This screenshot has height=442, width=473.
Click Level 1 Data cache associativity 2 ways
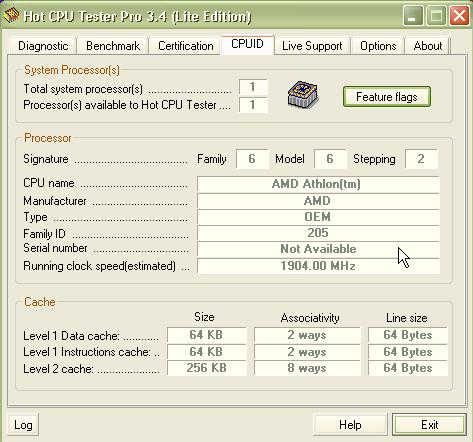click(x=307, y=335)
